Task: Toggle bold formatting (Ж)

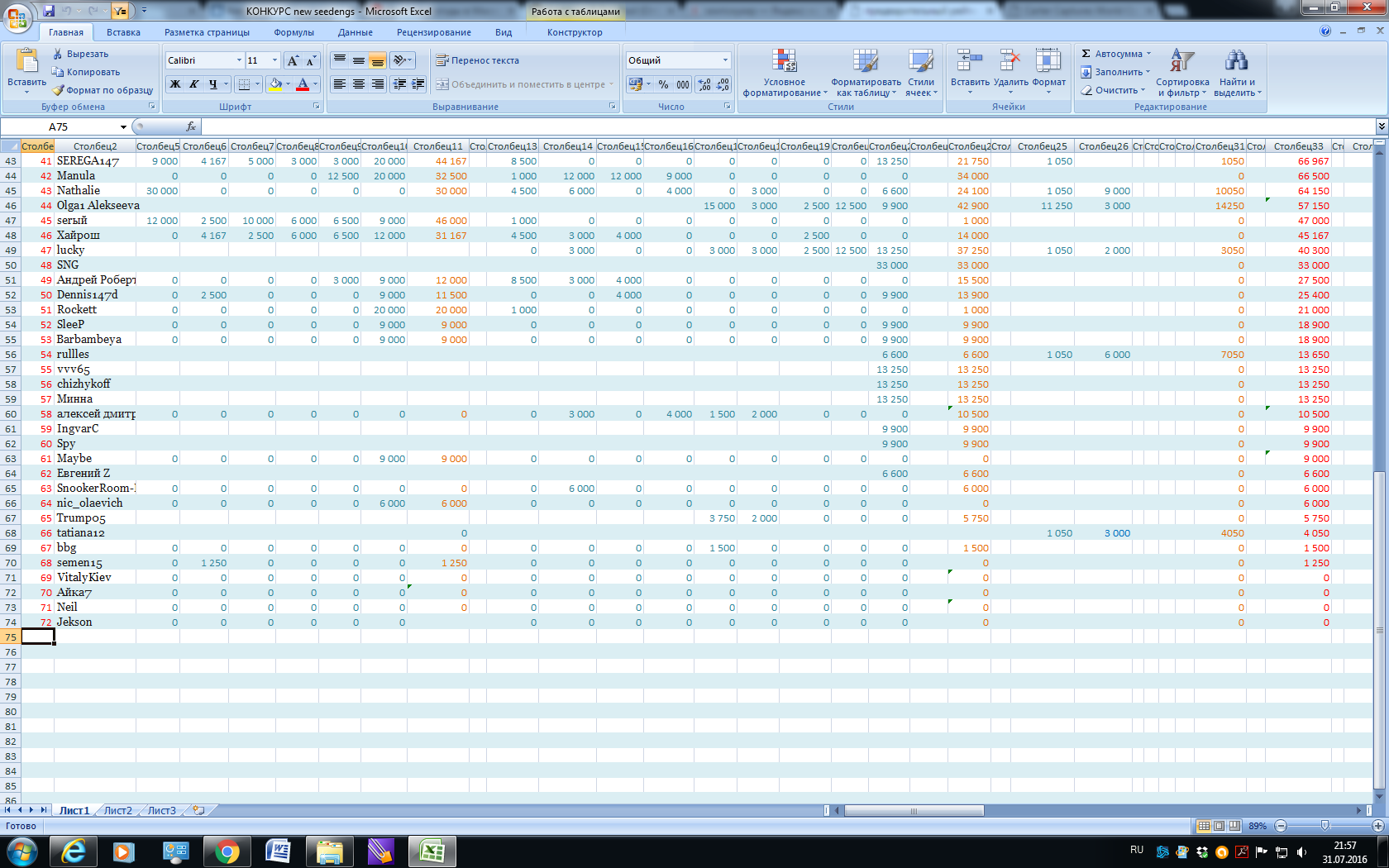Action: [175, 84]
